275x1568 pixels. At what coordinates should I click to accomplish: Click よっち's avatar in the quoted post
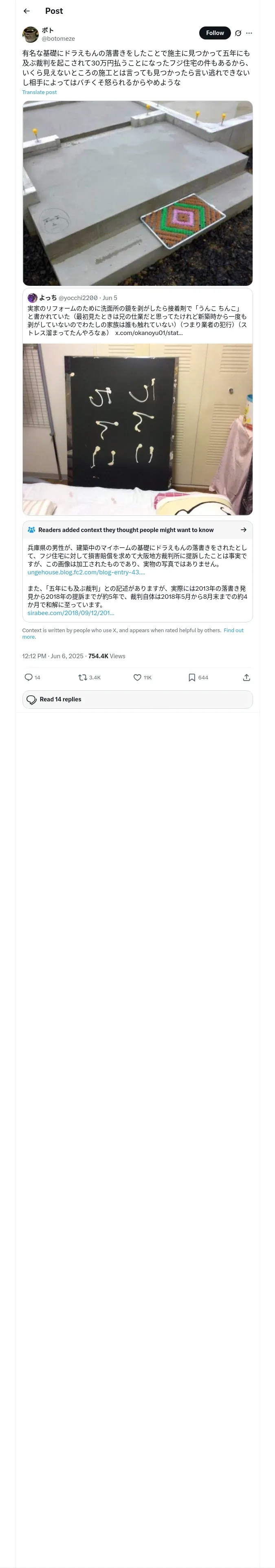click(x=32, y=298)
